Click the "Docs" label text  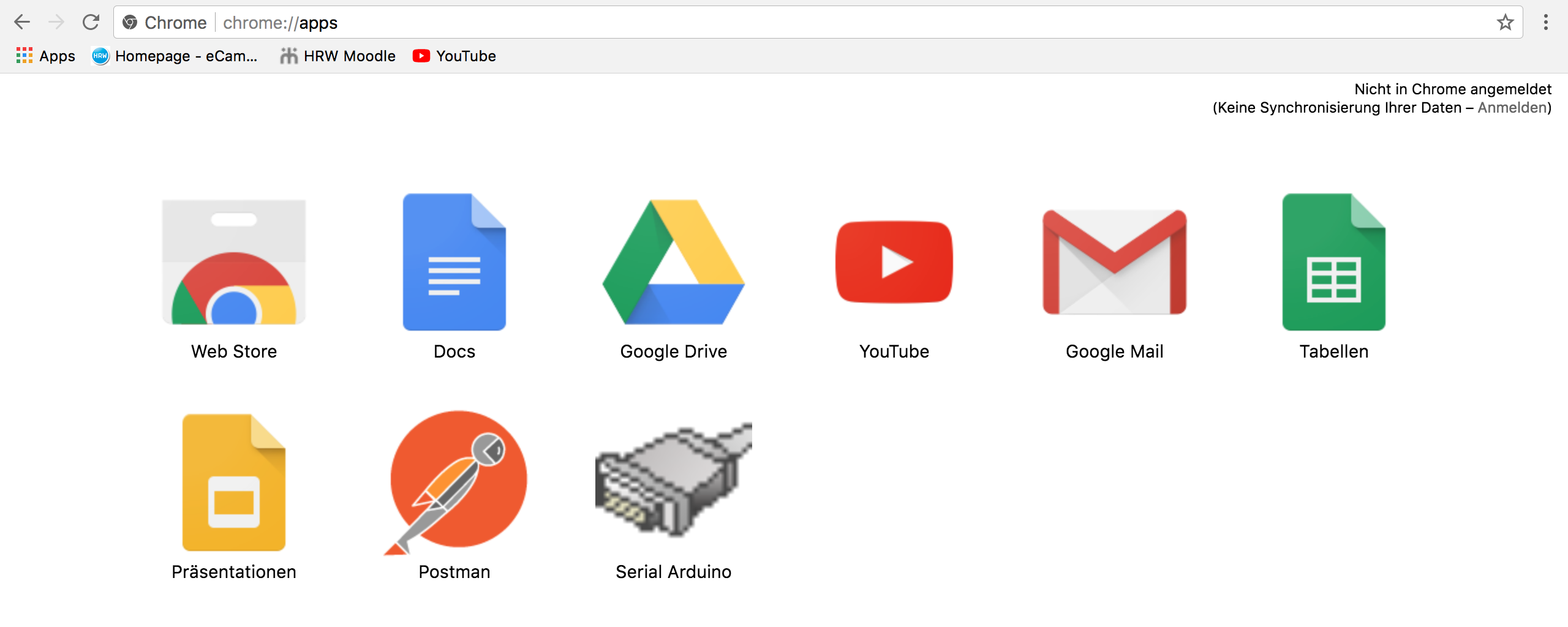pyautogui.click(x=454, y=351)
